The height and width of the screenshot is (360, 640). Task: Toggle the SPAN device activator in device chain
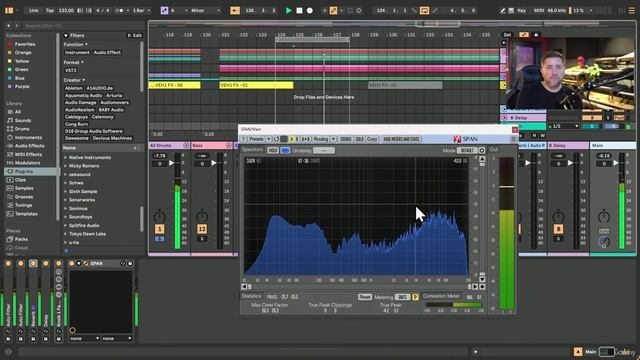[72, 264]
